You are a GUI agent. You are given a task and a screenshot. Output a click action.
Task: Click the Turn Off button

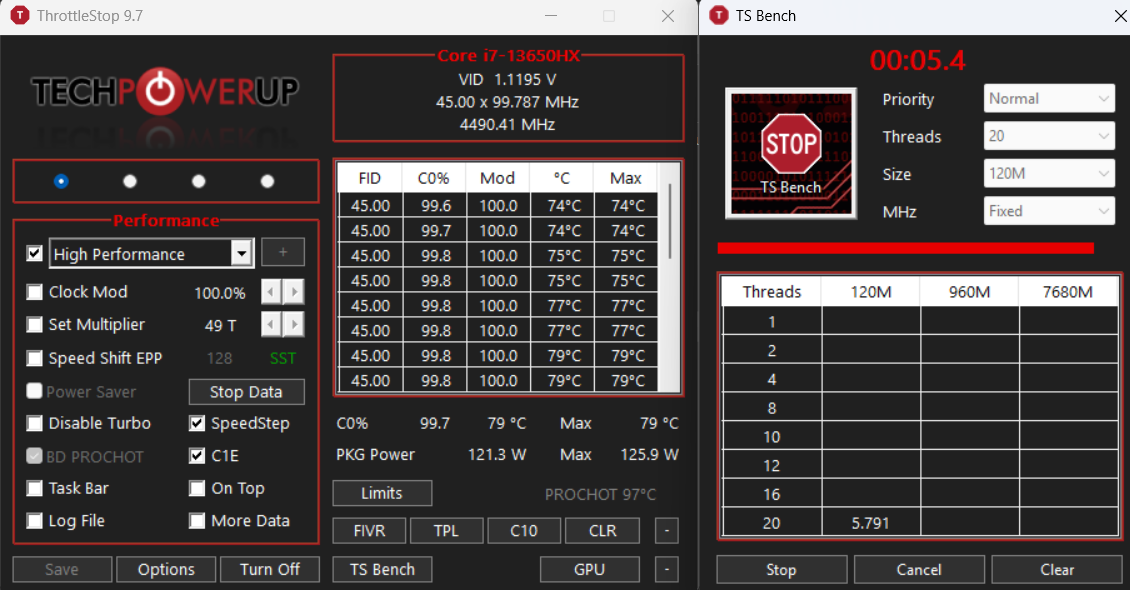pyautogui.click(x=270, y=569)
